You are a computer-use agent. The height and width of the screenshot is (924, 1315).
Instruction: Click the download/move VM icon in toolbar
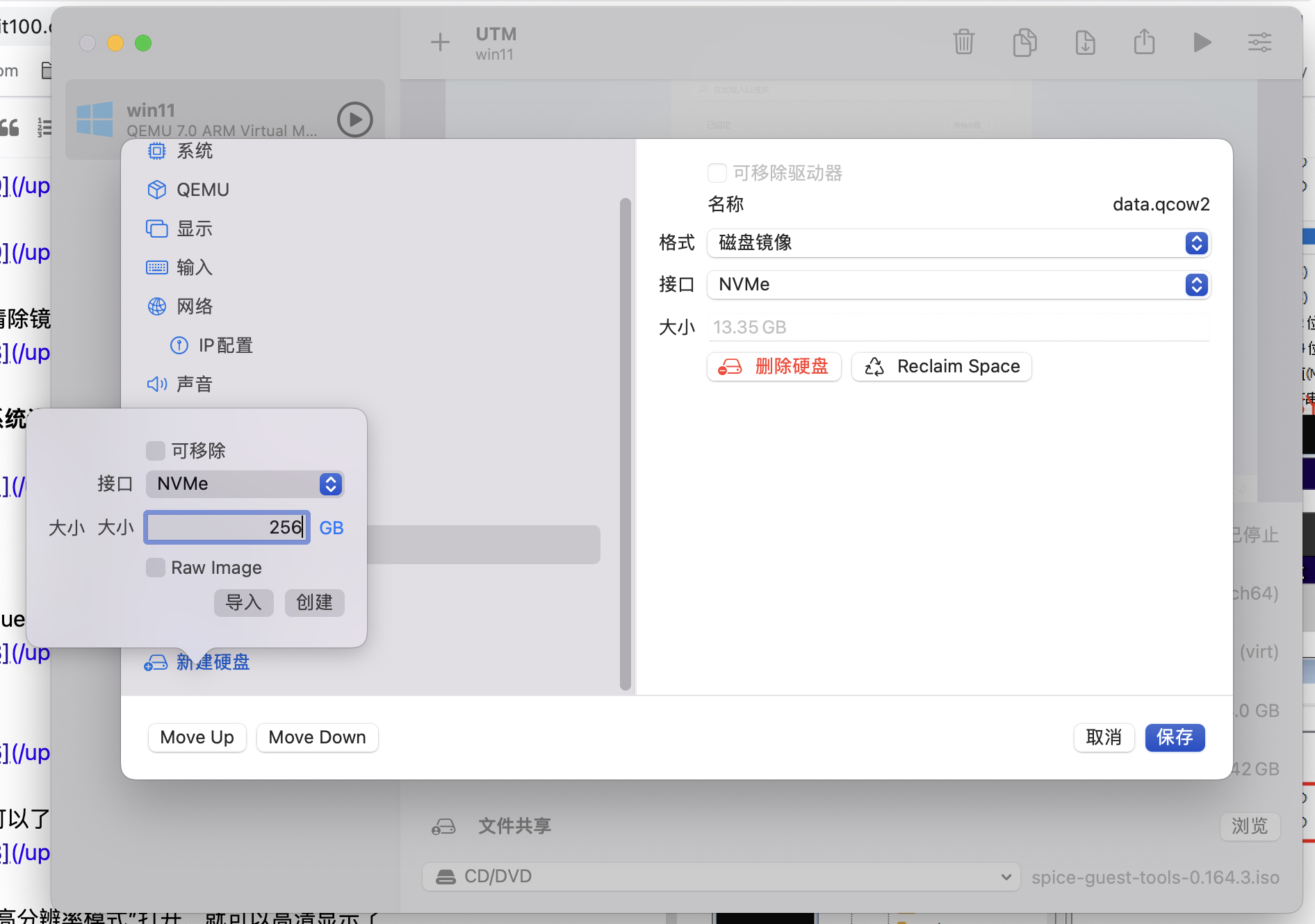pos(1085,42)
